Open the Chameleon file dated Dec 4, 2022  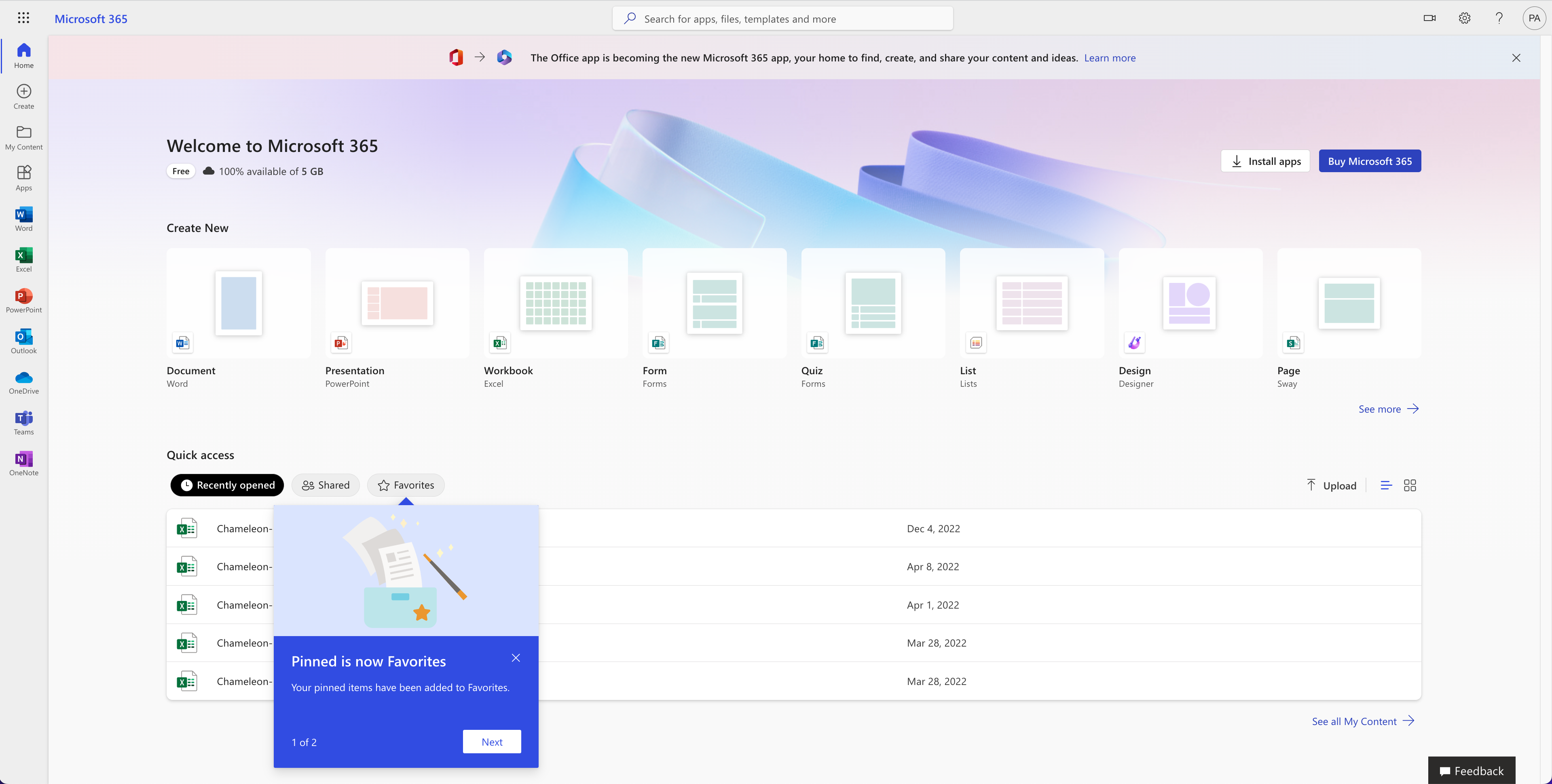[x=793, y=528]
